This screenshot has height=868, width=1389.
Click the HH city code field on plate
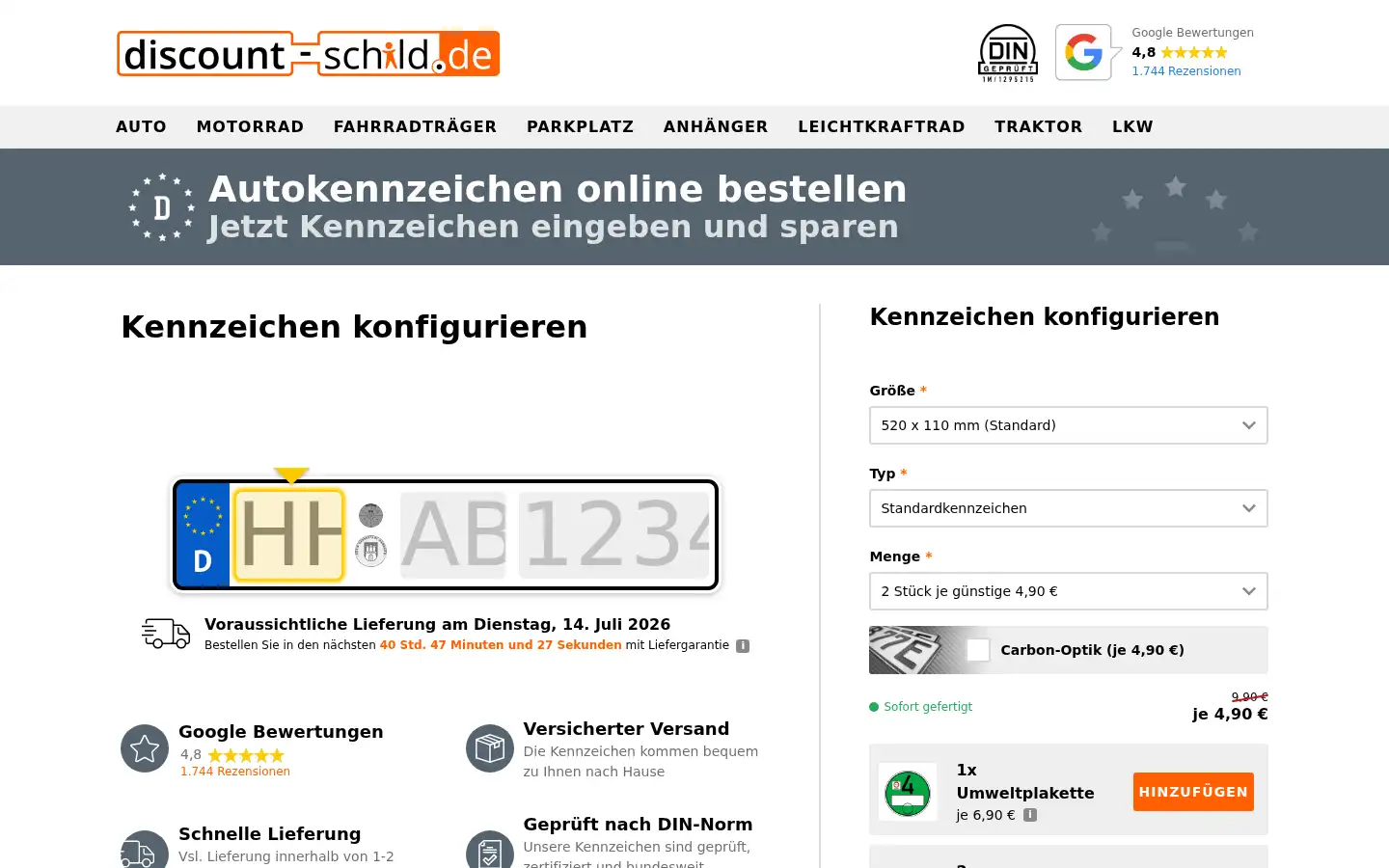coord(289,535)
